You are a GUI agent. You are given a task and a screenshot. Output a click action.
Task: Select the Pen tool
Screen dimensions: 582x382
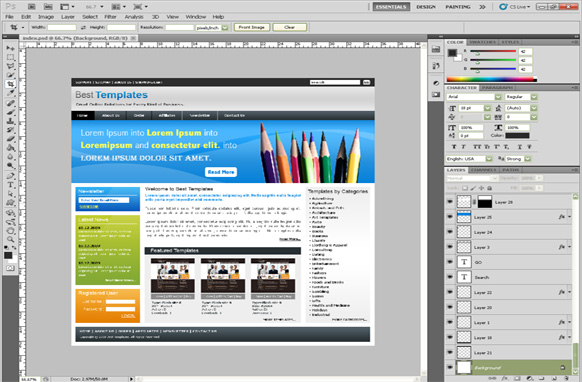tap(10, 176)
